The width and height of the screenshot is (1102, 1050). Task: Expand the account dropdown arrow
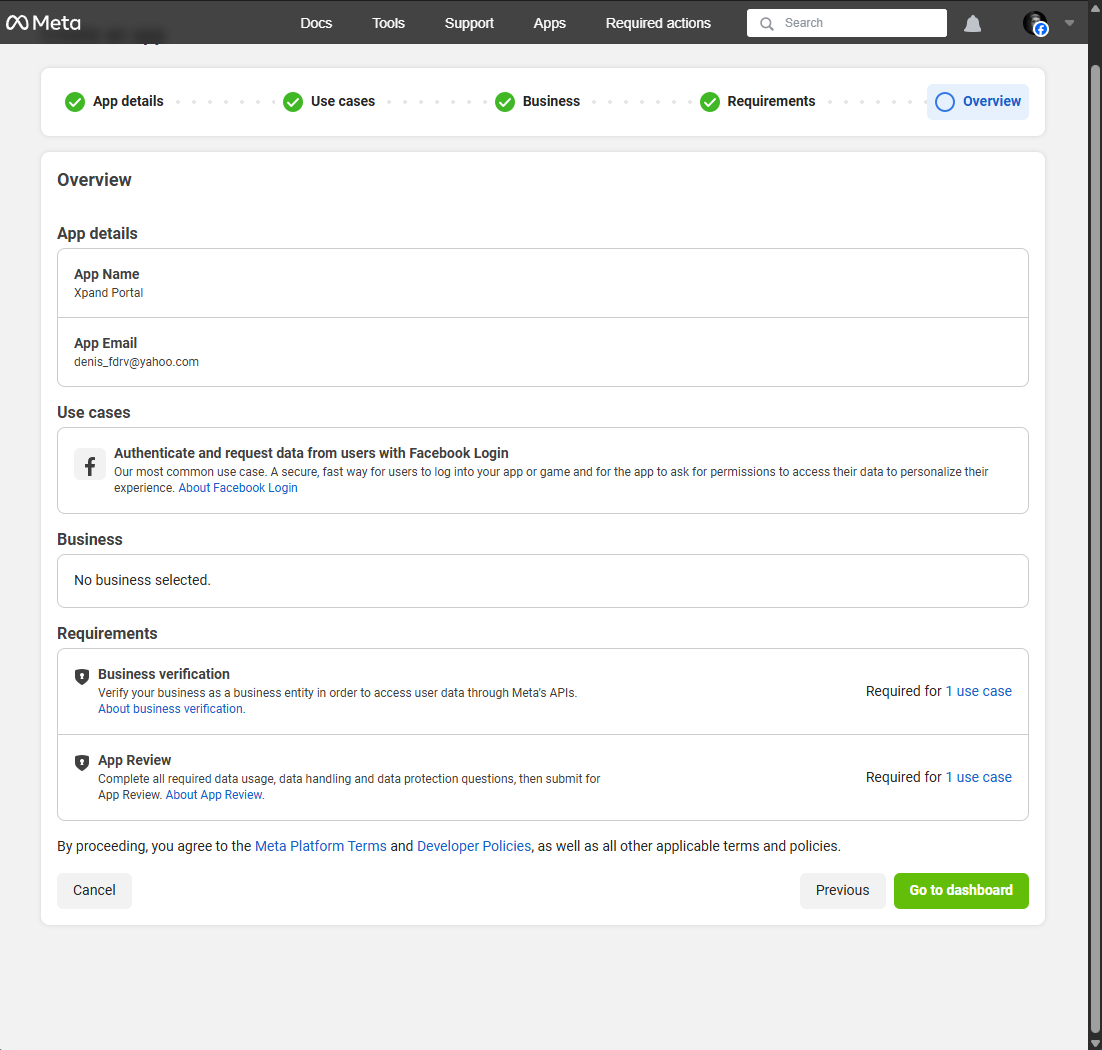pyautogui.click(x=1070, y=23)
